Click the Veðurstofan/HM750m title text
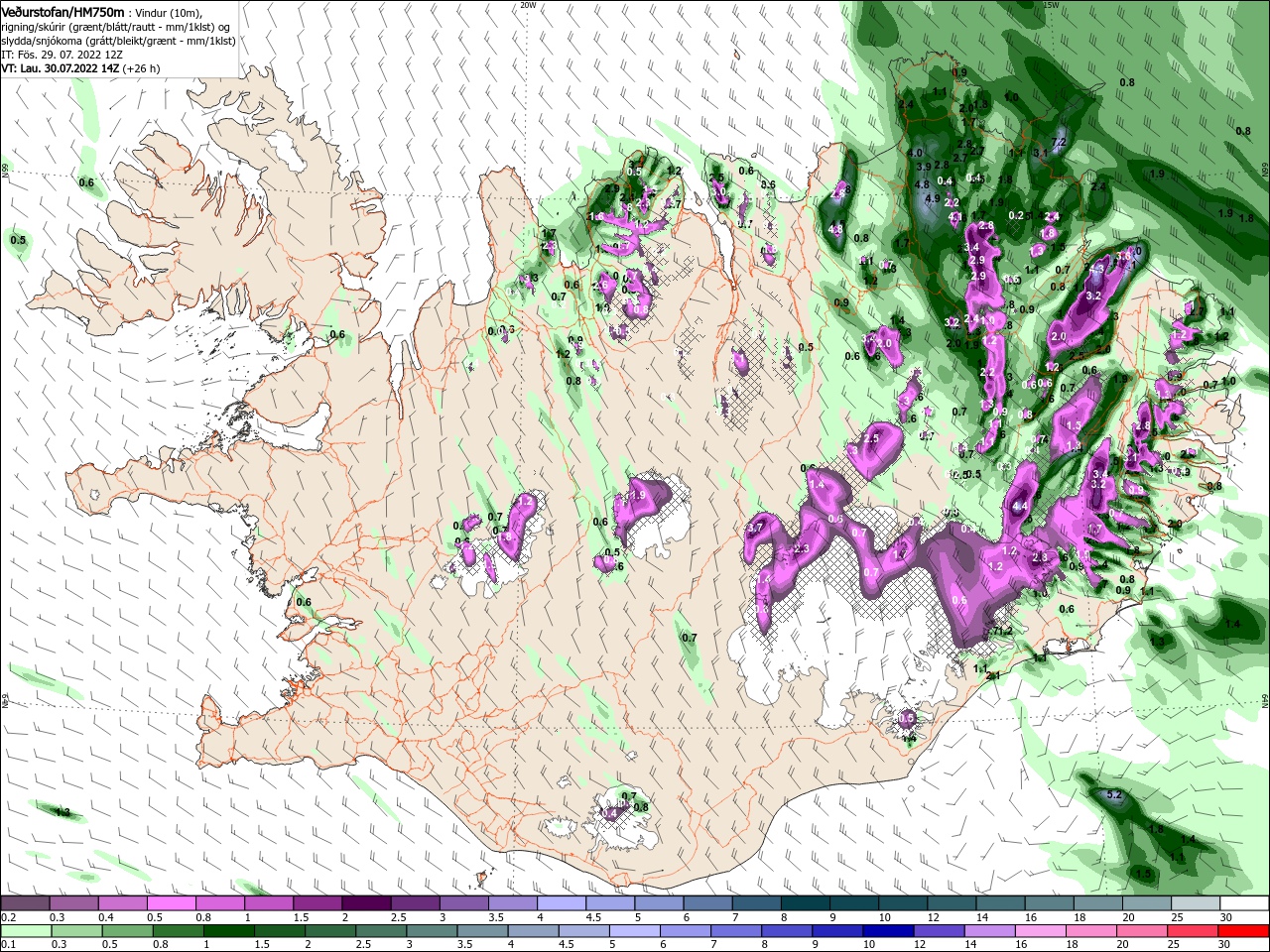Image resolution: width=1270 pixels, height=952 pixels. point(63,11)
